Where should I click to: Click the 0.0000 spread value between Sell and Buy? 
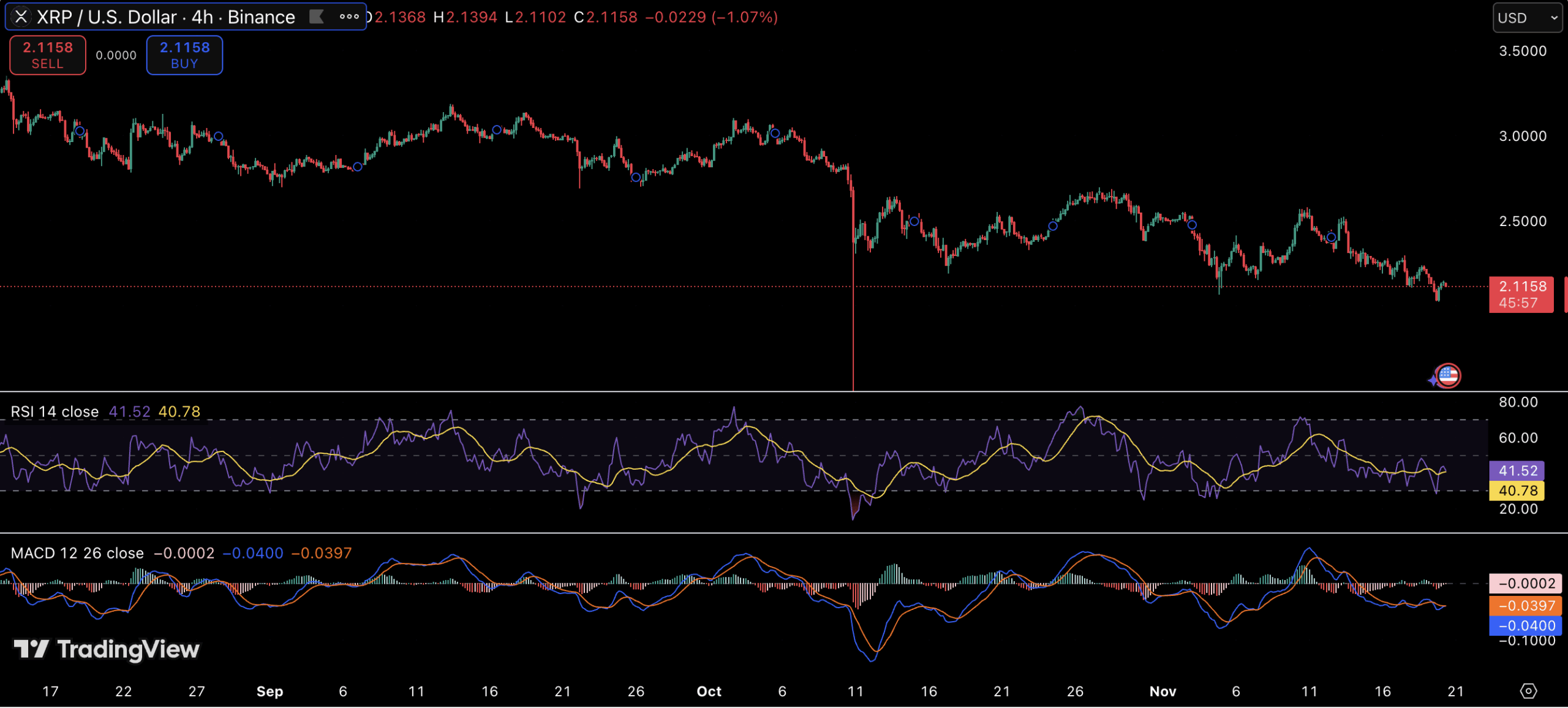point(116,55)
